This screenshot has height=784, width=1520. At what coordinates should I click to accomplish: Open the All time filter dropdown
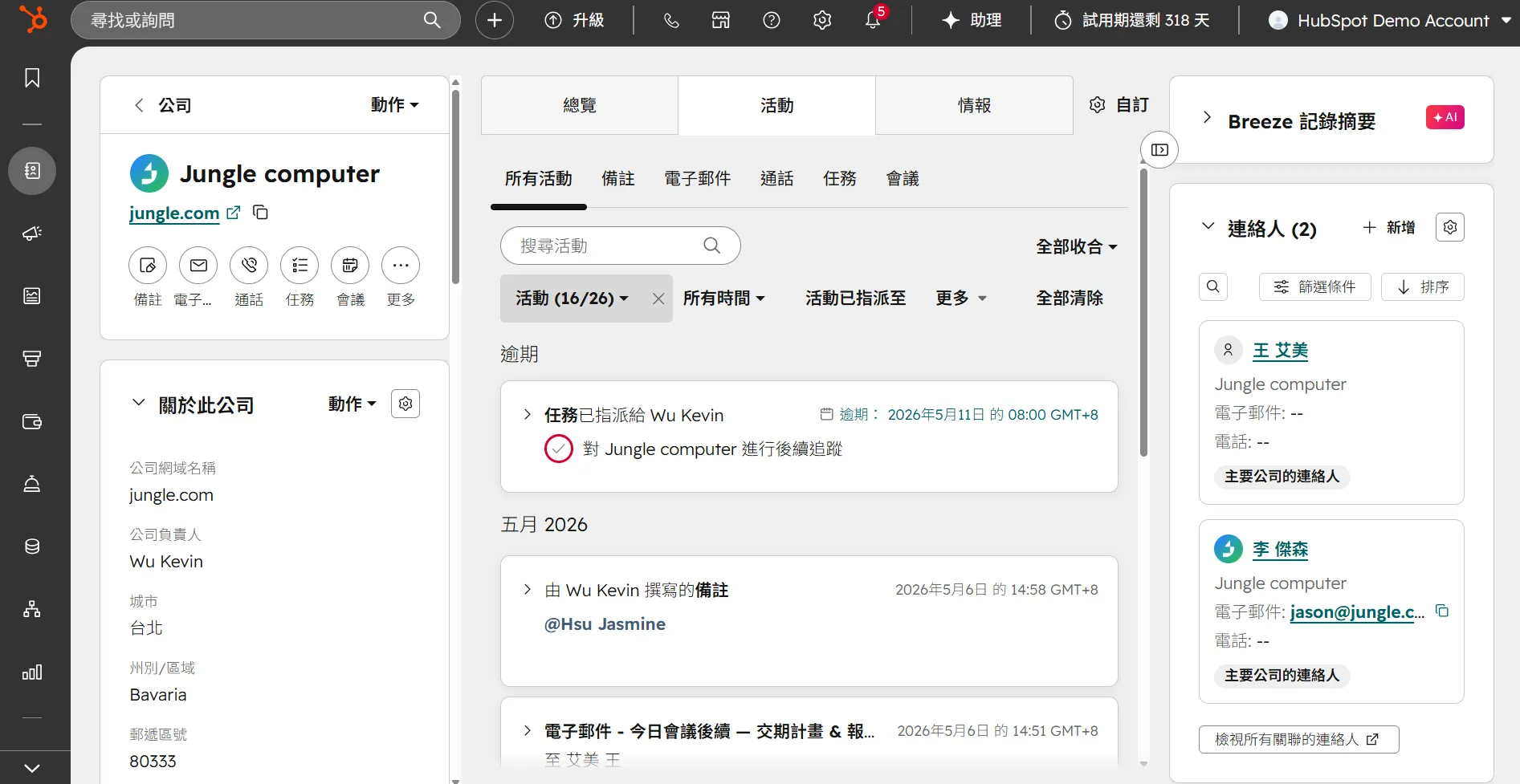(x=724, y=299)
